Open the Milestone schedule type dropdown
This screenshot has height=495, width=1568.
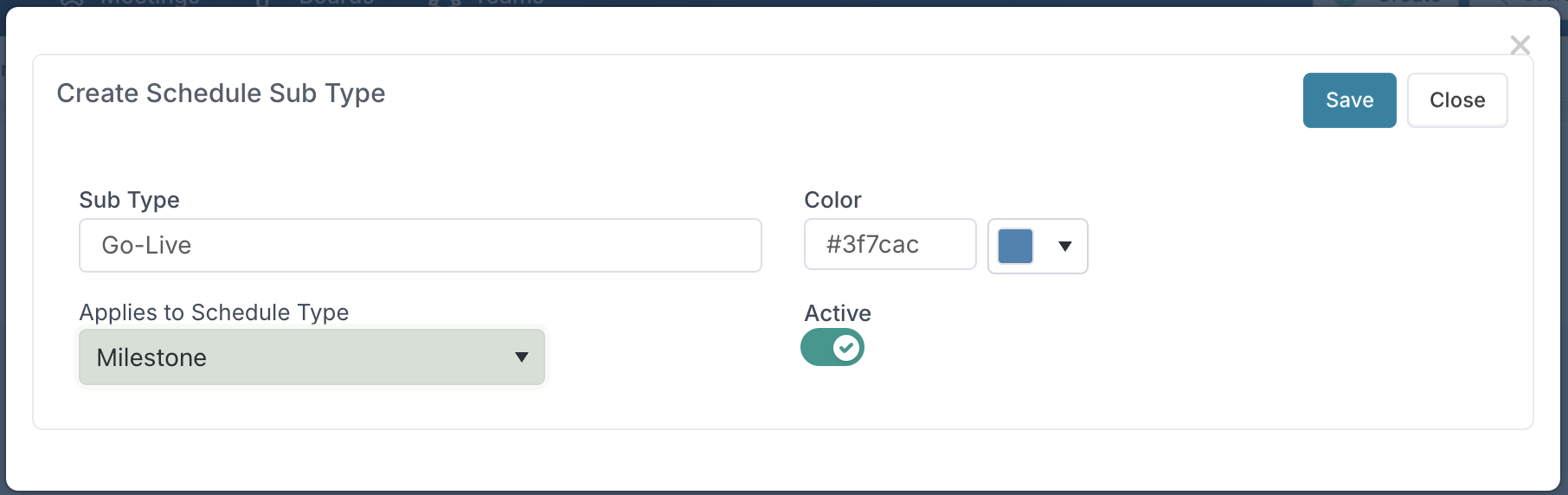(x=312, y=357)
